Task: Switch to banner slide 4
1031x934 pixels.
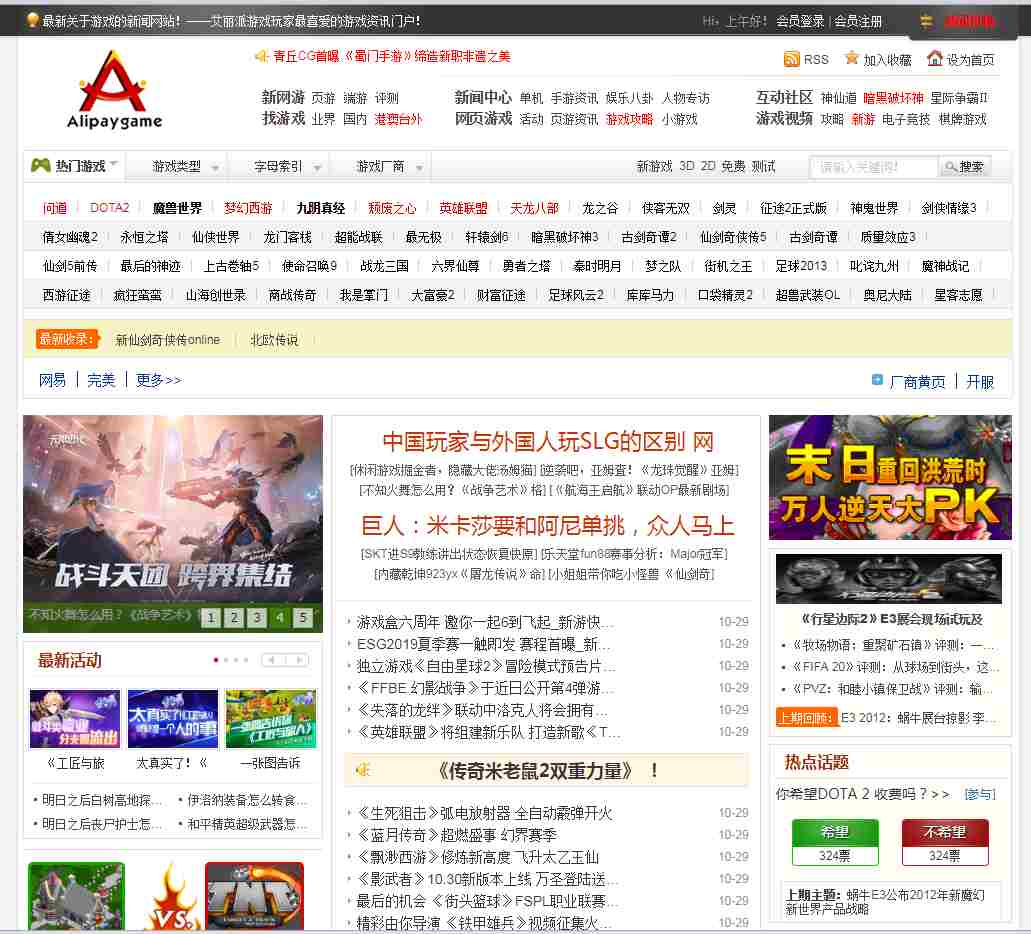Action: (280, 618)
